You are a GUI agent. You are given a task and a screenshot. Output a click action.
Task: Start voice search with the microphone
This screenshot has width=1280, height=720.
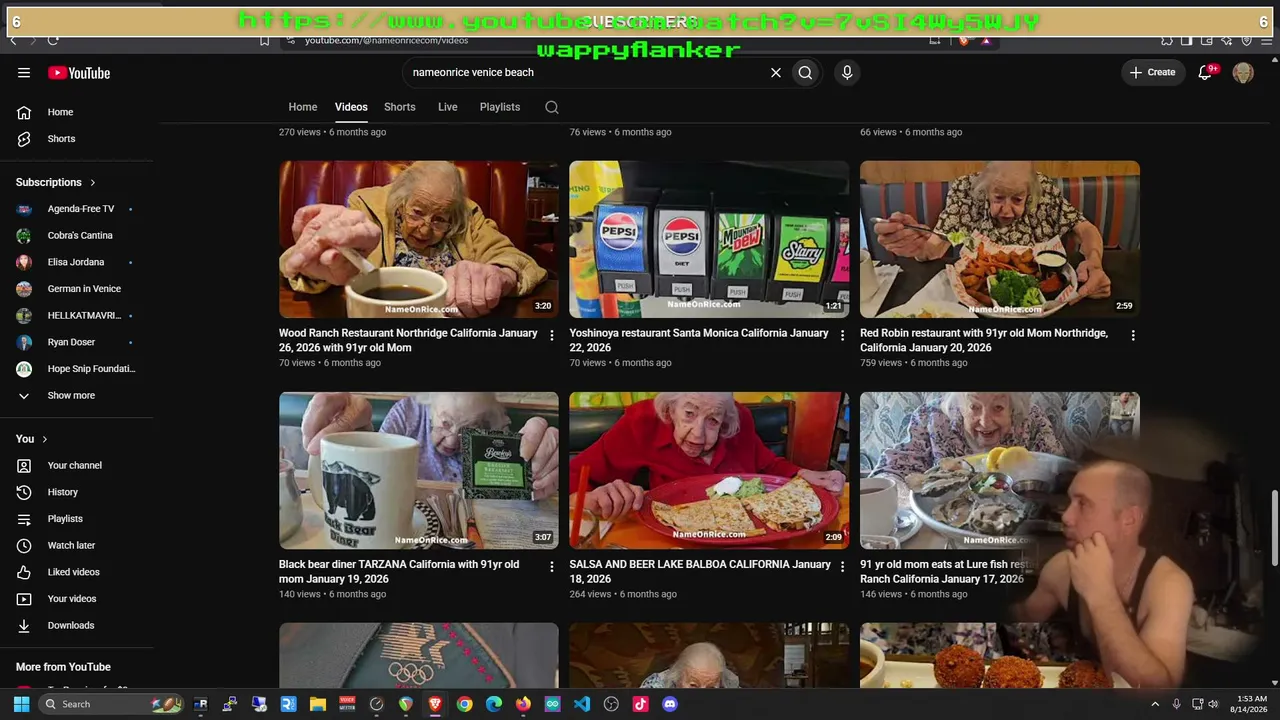(x=847, y=72)
